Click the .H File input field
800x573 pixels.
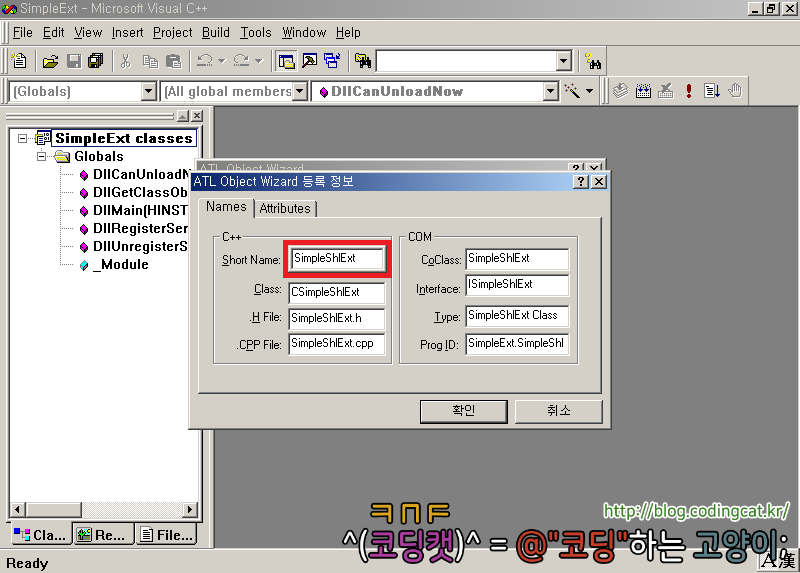pos(337,318)
